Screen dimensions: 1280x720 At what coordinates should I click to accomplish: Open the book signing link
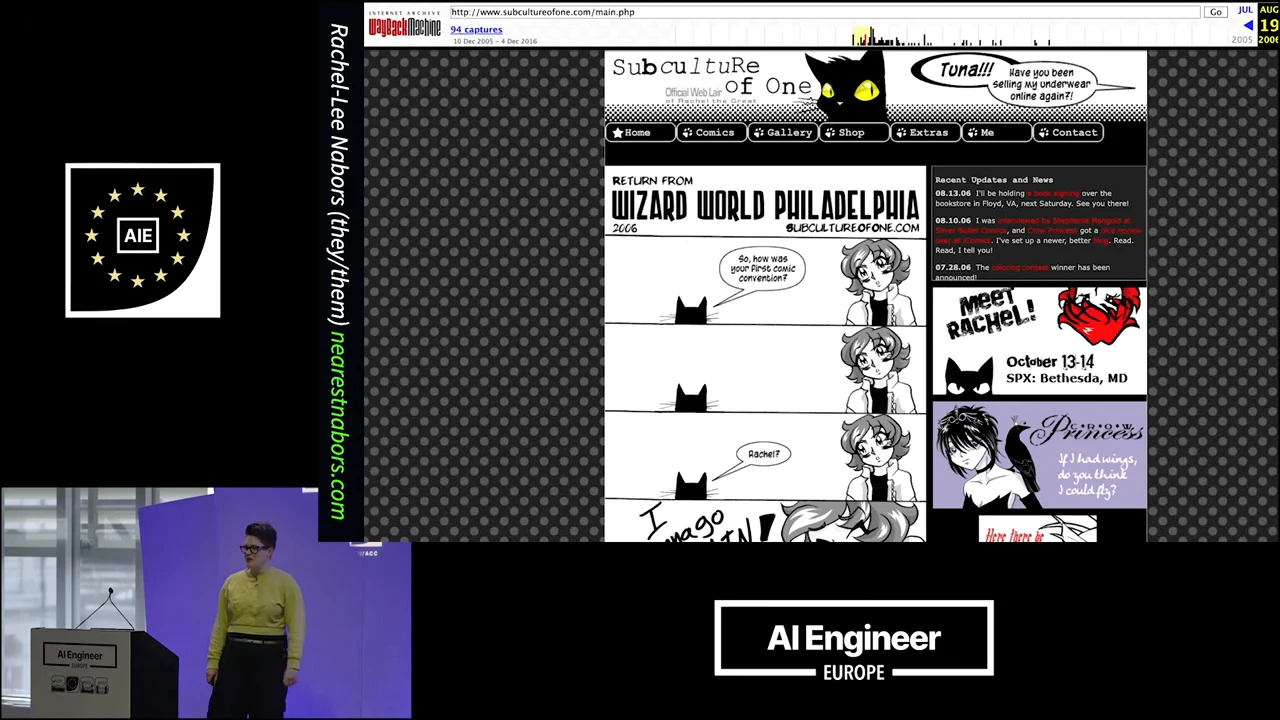tap(1053, 193)
